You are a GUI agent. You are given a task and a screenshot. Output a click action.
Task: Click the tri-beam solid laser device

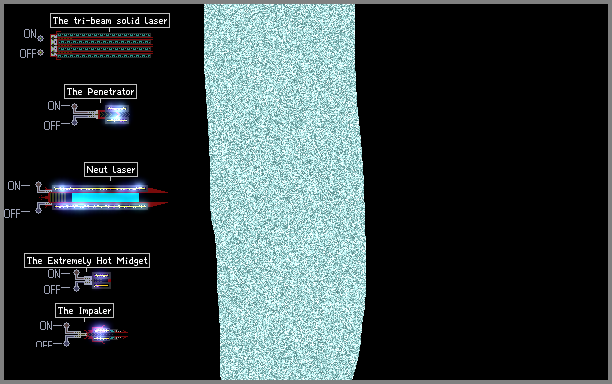101,46
